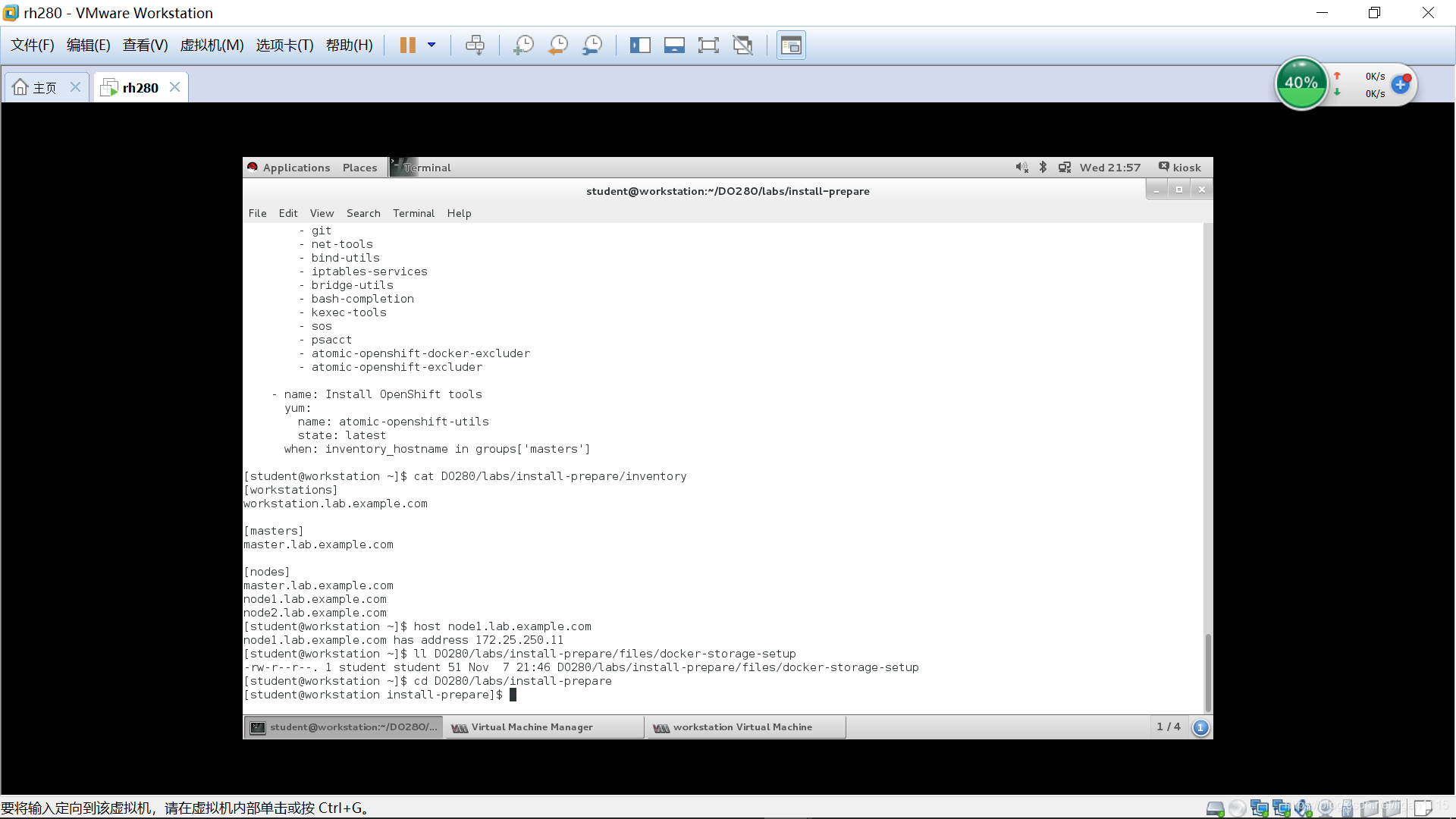The width and height of the screenshot is (1456, 819).
Task: Show or hide the library panel
Action: click(641, 45)
